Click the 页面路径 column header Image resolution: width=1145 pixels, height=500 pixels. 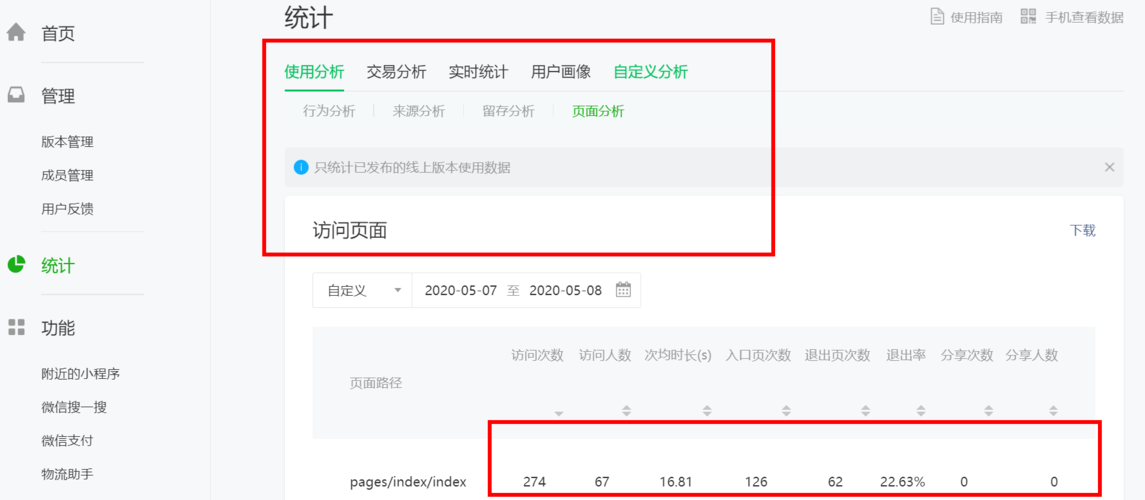pyautogui.click(x=376, y=383)
